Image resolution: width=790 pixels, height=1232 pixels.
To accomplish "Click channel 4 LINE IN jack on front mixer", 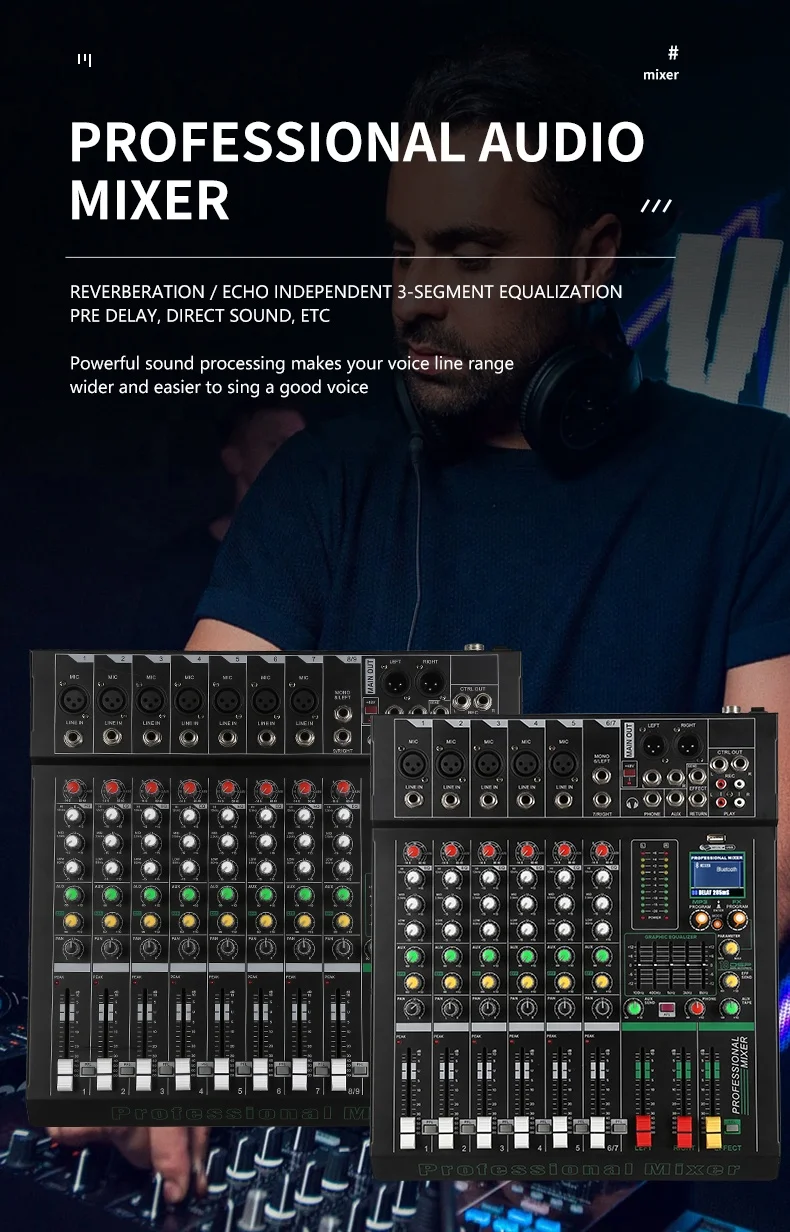I will 526,800.
